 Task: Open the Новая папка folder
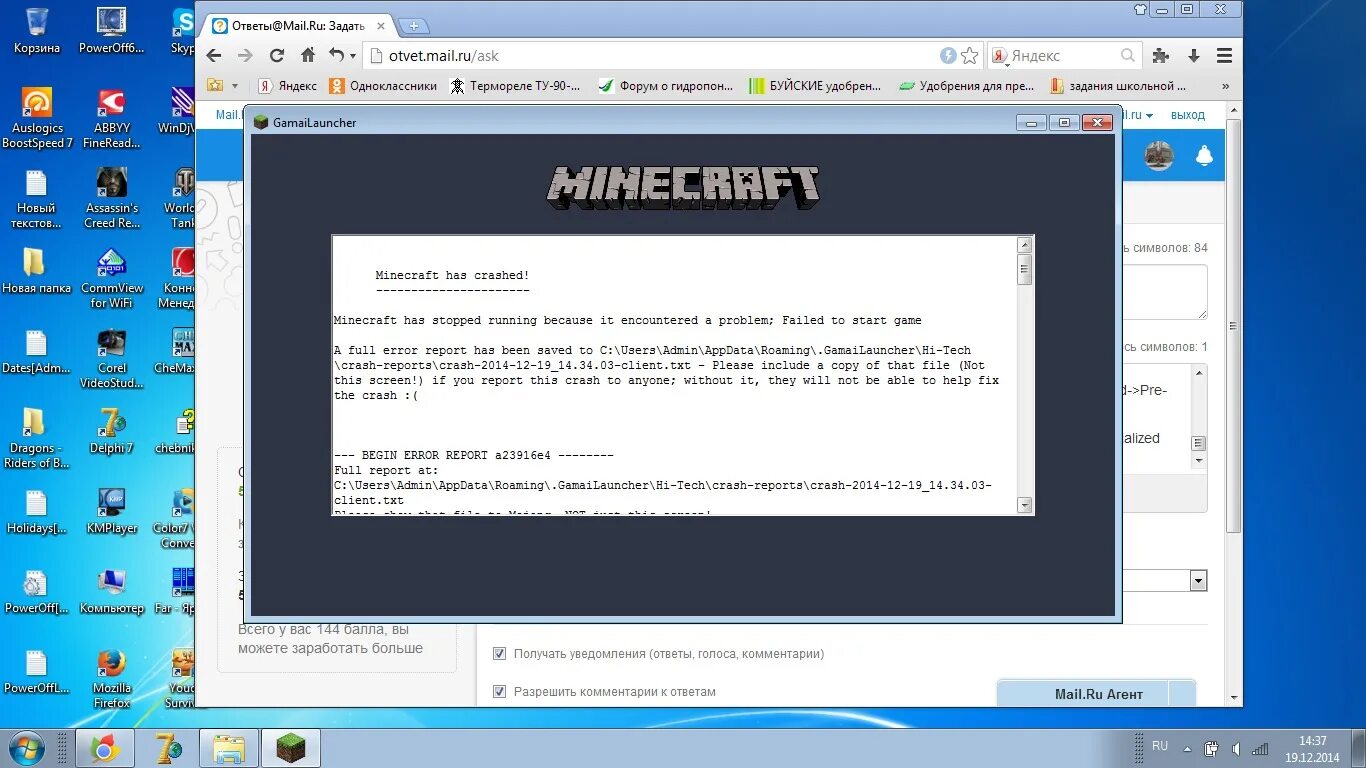coord(37,270)
